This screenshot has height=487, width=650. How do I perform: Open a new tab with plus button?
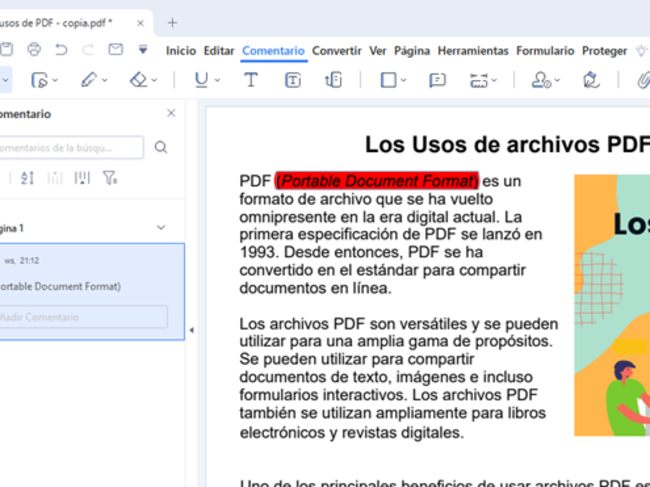(172, 22)
